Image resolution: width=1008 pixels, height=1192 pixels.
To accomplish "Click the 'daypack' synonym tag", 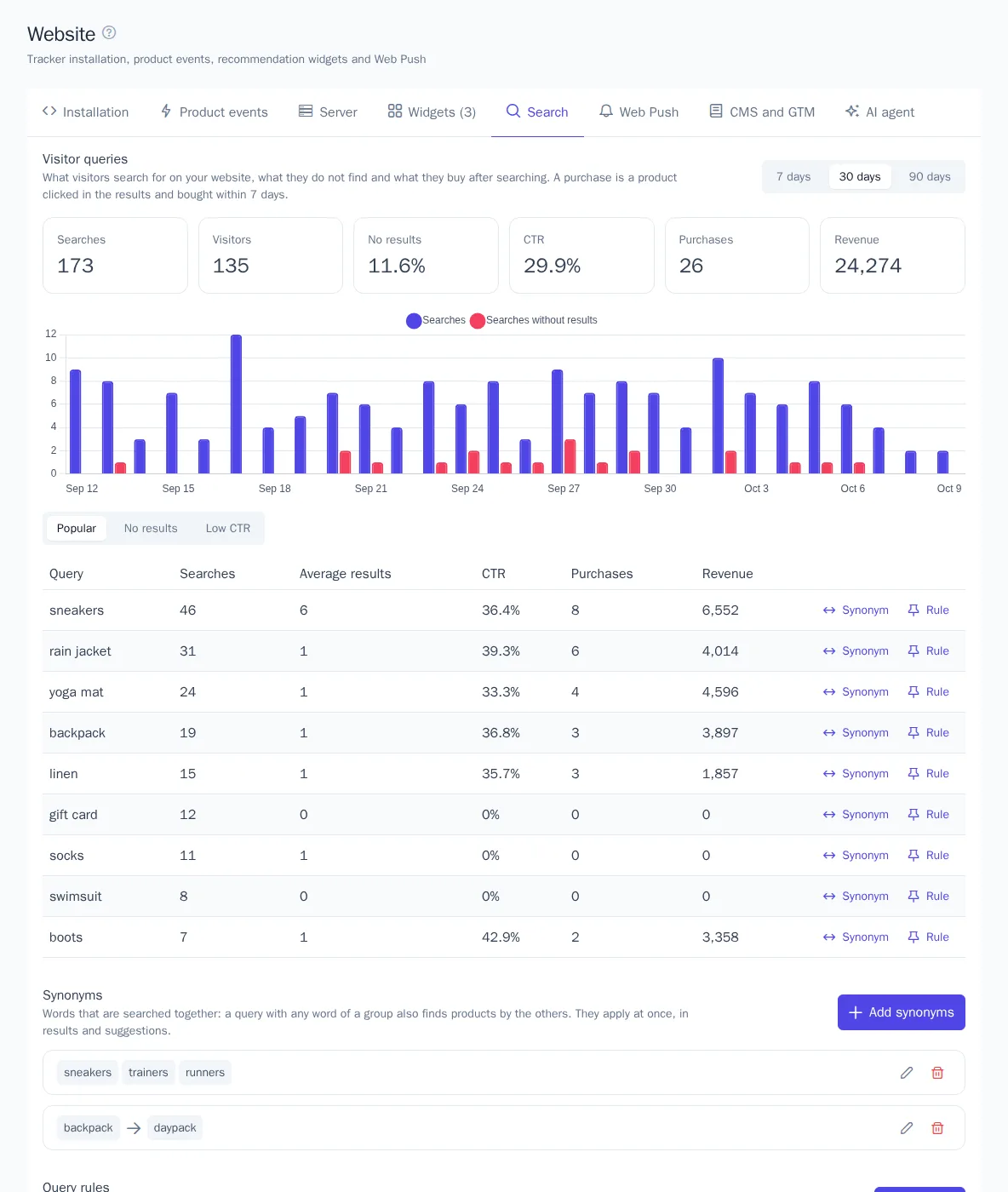I will point(175,1128).
